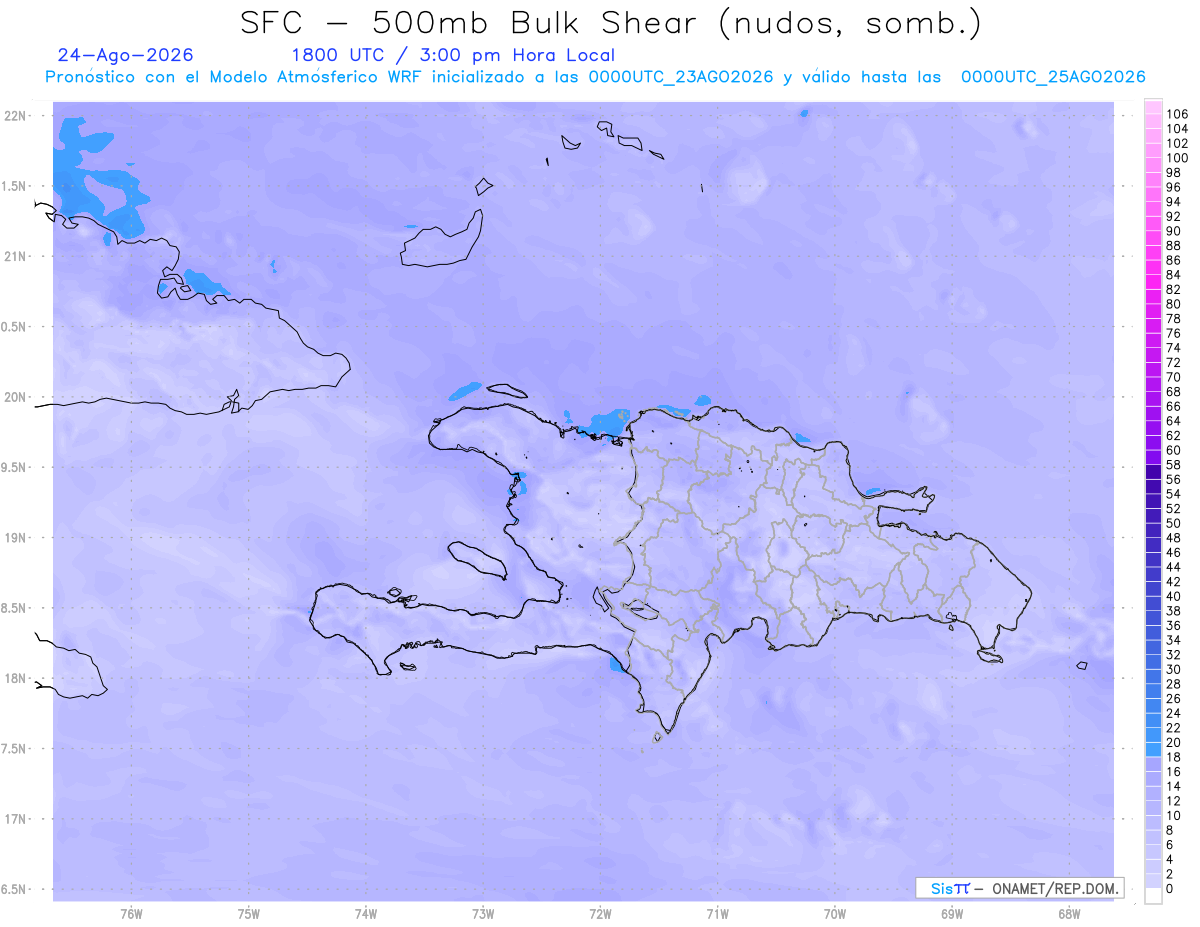The image size is (1200, 927).
Task: Click the legend value '90'
Action: click(x=1174, y=231)
